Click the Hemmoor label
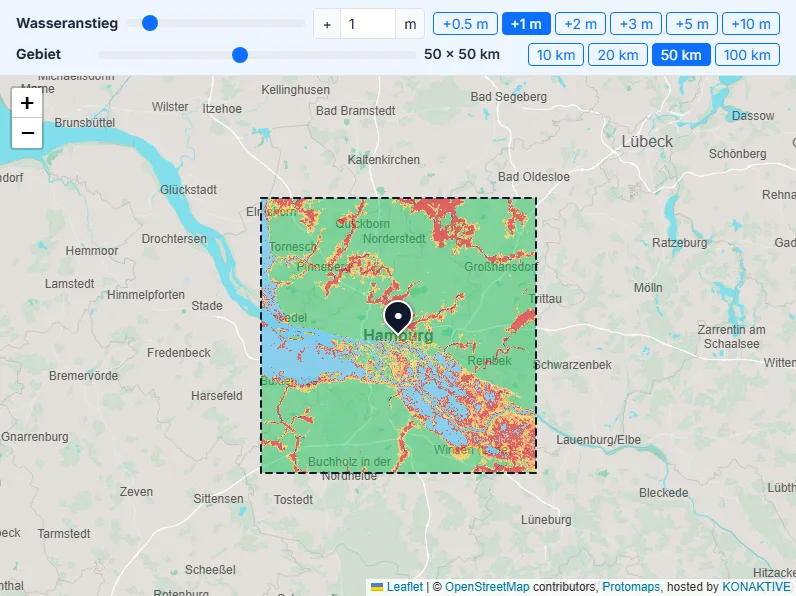Image resolution: width=796 pixels, height=596 pixels. [x=91, y=251]
